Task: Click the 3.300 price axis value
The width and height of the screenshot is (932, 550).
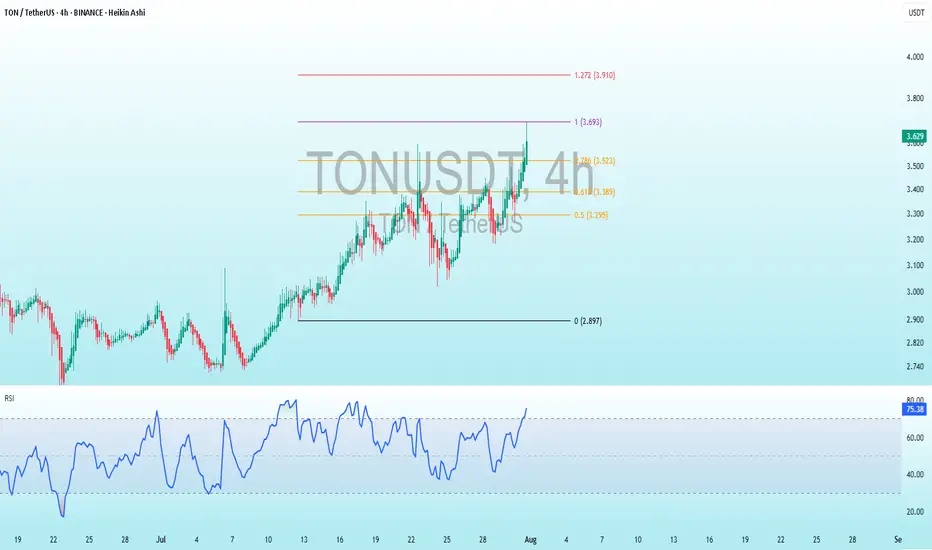Action: pos(915,214)
